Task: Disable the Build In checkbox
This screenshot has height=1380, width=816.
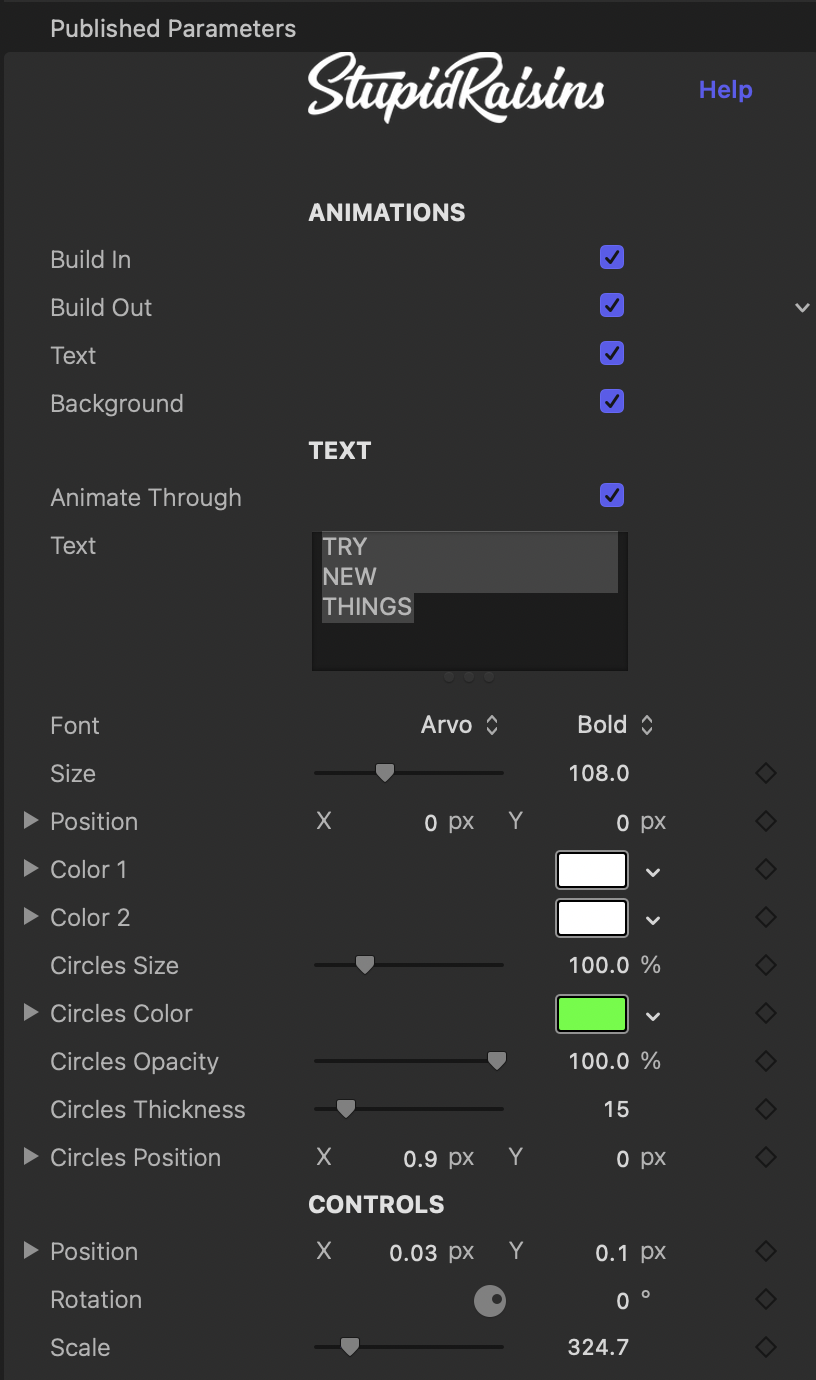Action: pos(612,258)
